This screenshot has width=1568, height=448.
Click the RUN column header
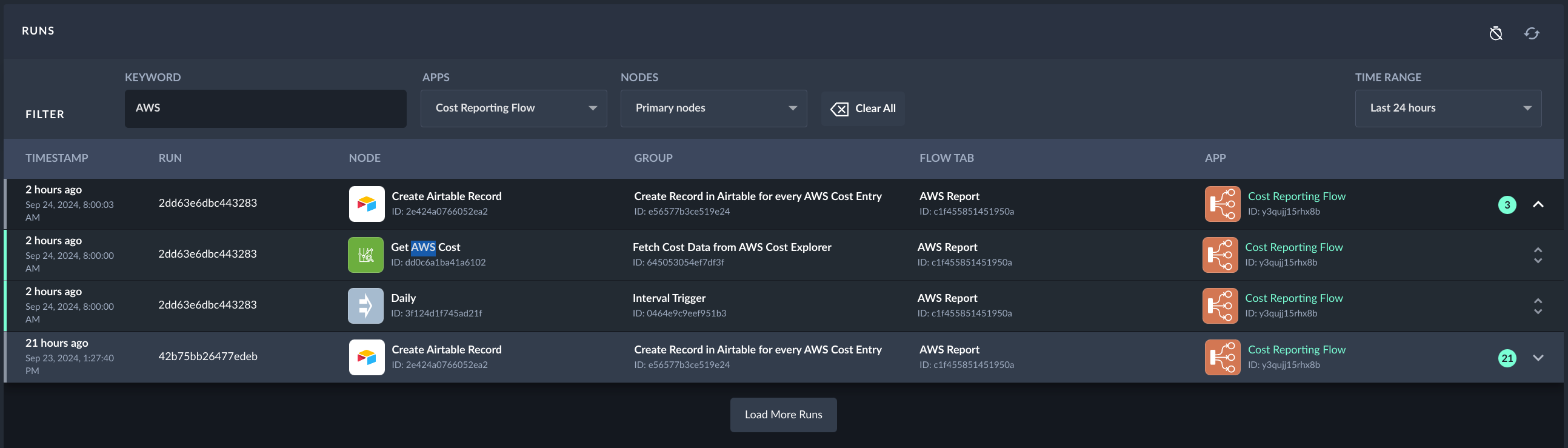(170, 158)
